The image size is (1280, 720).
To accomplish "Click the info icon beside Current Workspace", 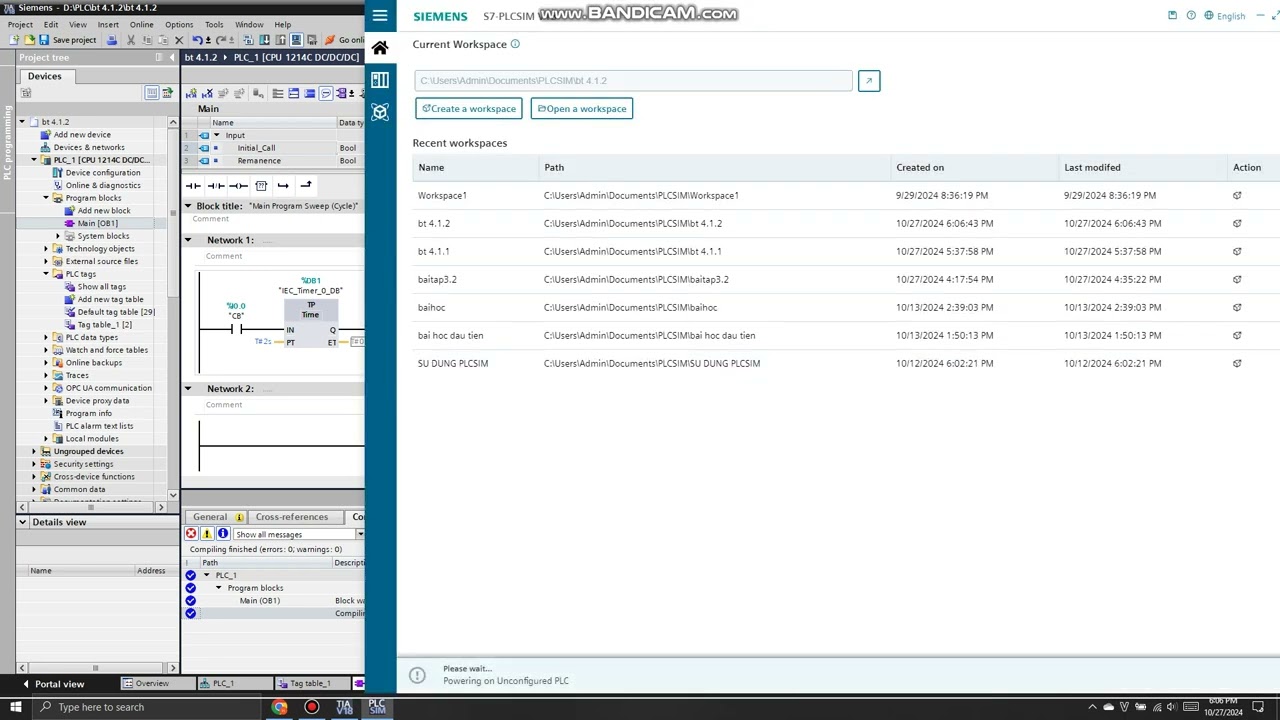I will (515, 44).
